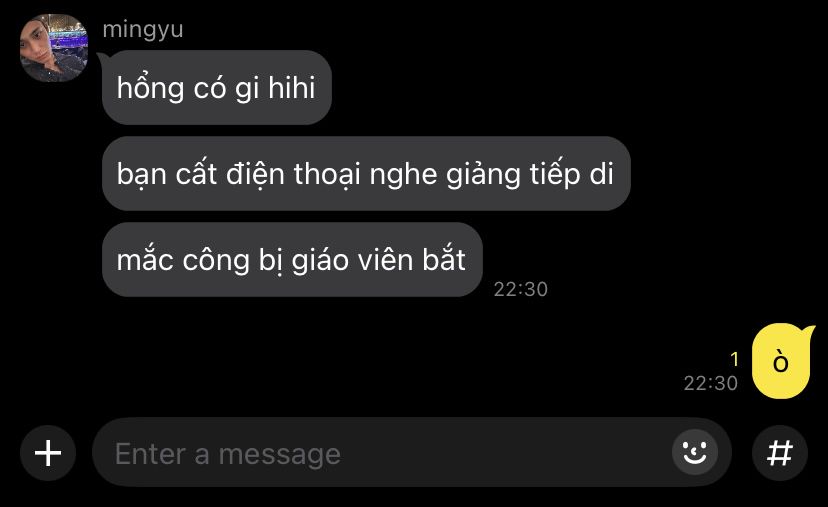828x507 pixels.
Task: Click the word "hồng" in first message
Action: tap(150, 88)
